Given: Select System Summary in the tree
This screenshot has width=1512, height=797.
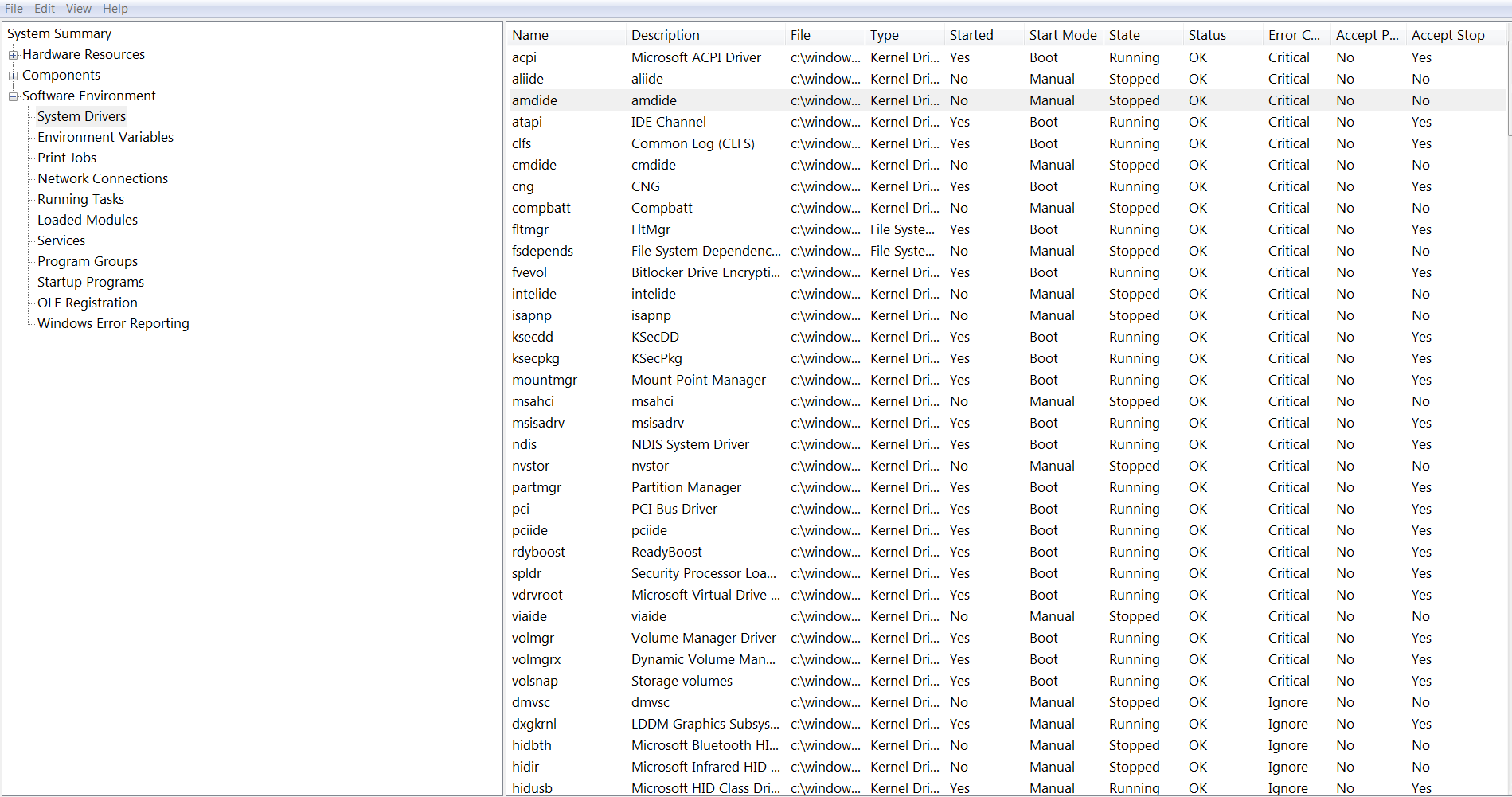Looking at the screenshot, I should click(59, 33).
